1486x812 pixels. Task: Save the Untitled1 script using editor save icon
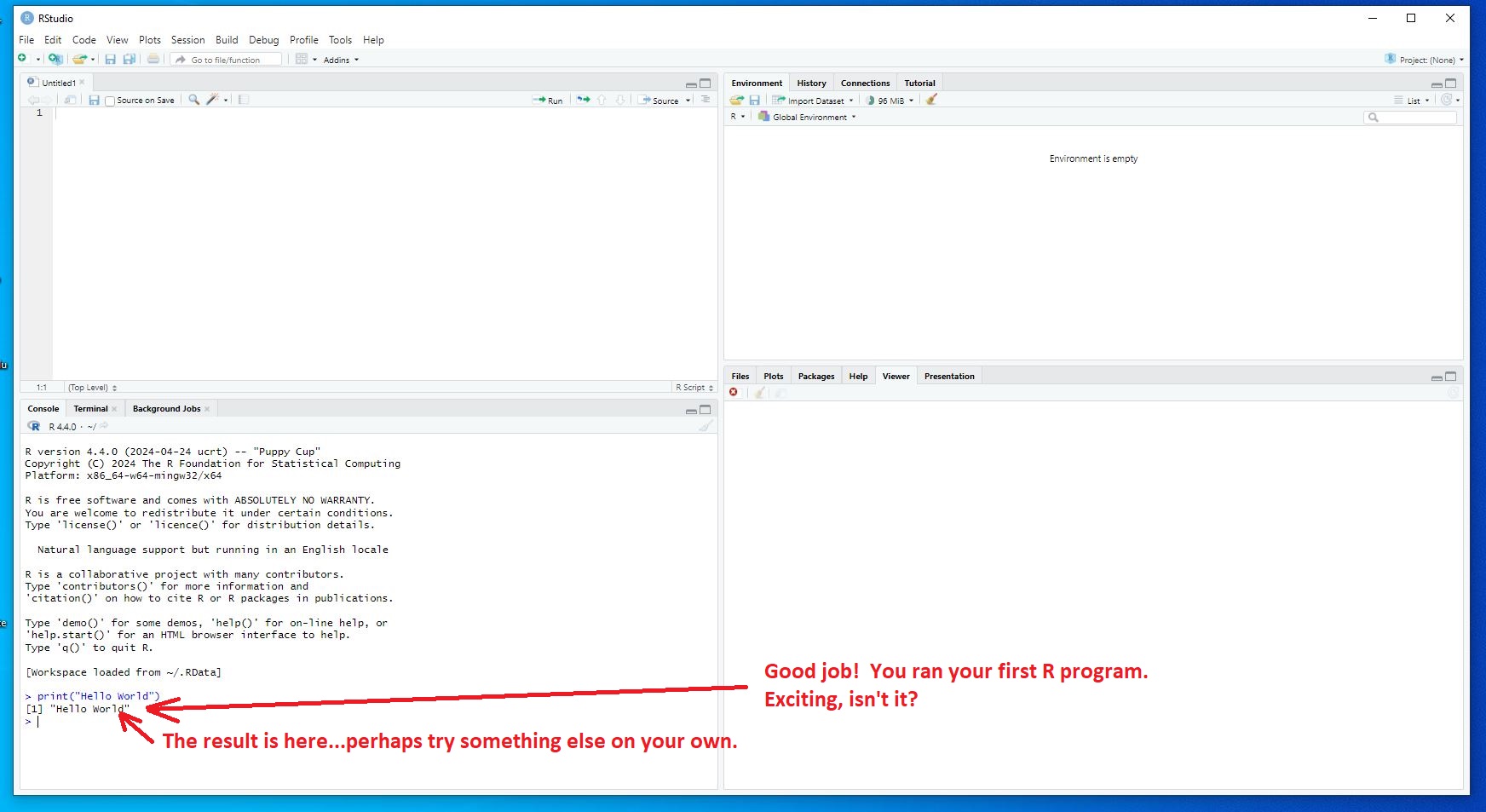[x=94, y=100]
